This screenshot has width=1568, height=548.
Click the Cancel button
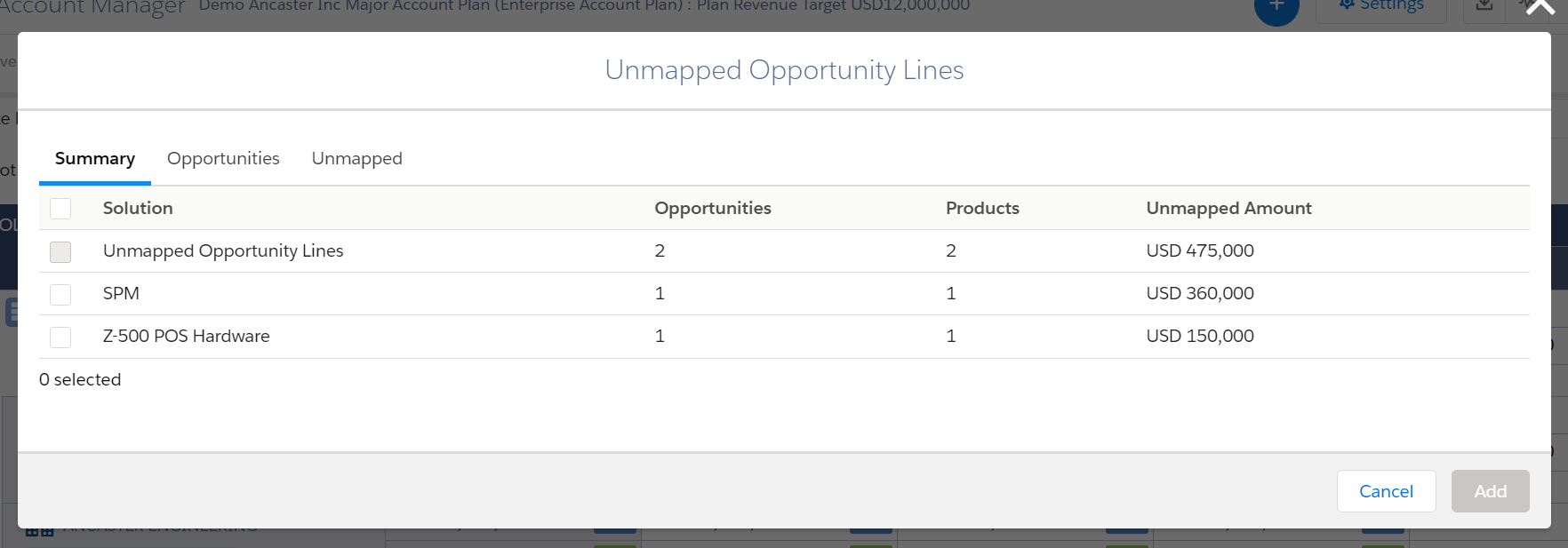click(1386, 491)
